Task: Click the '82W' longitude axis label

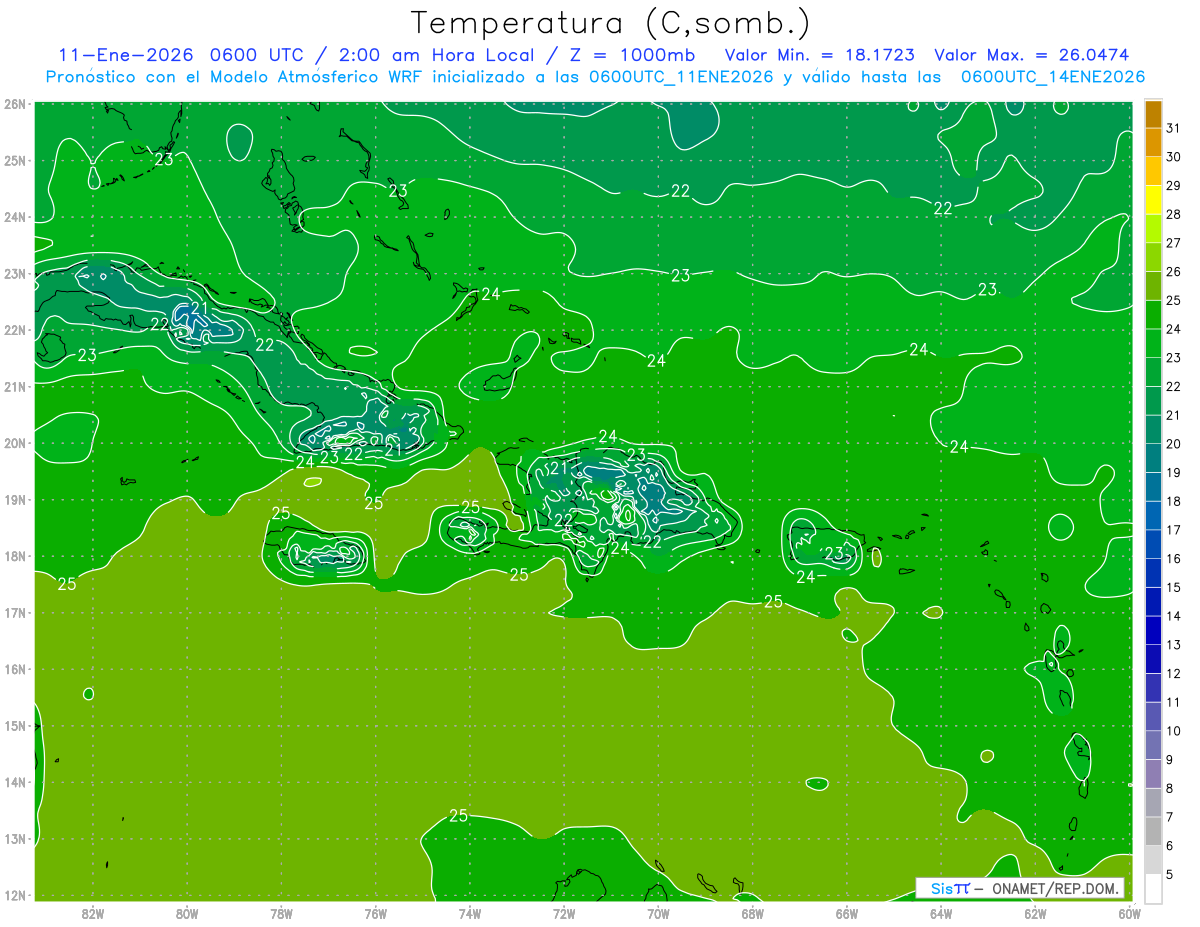Action: coord(92,913)
